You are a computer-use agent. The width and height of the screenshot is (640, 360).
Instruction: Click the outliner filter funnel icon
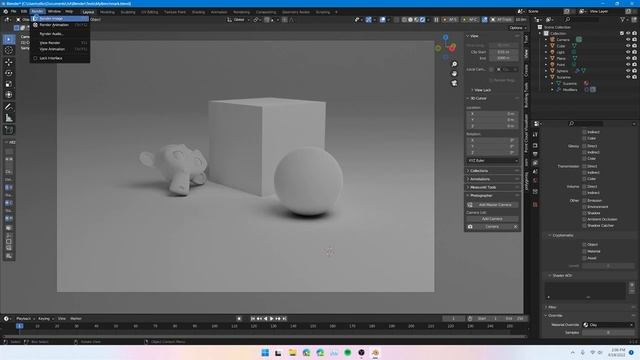pos(622,20)
